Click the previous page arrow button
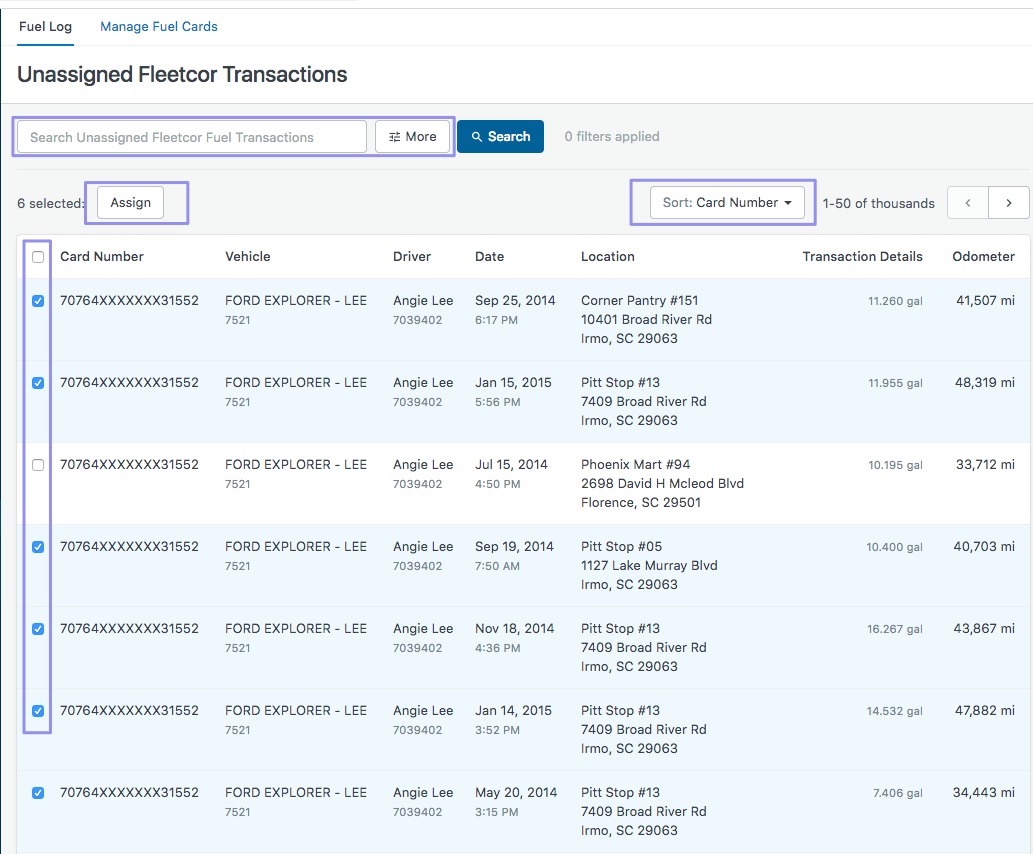 967,203
